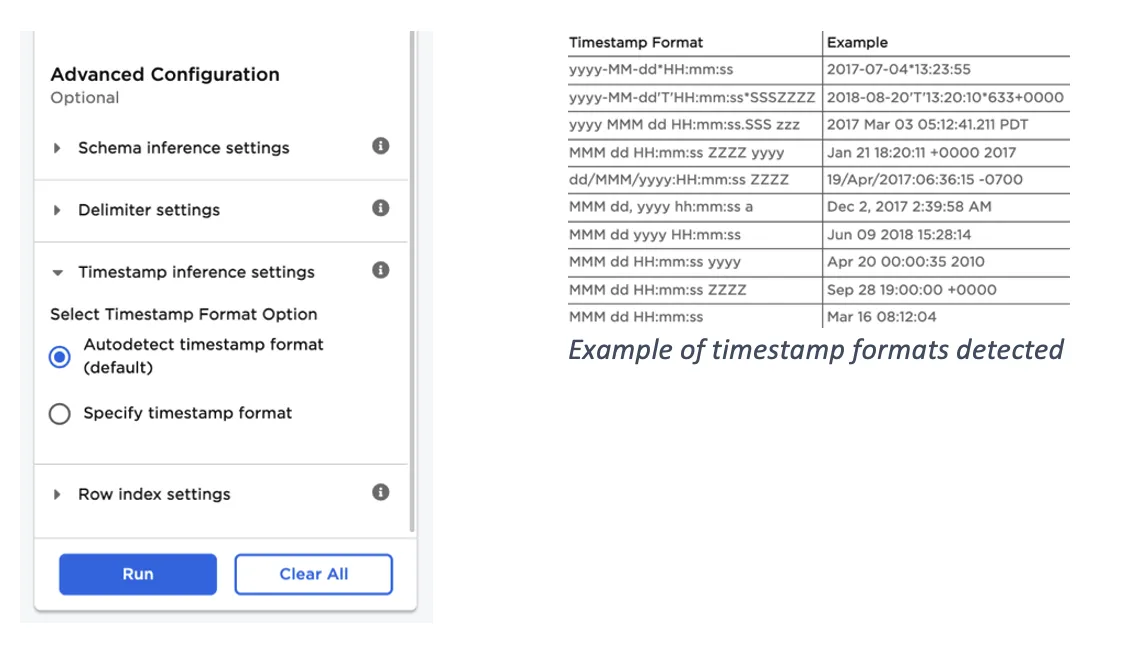Click example Dec 2, 2017 2:39:58 AM
The image size is (1136, 646).
909,207
